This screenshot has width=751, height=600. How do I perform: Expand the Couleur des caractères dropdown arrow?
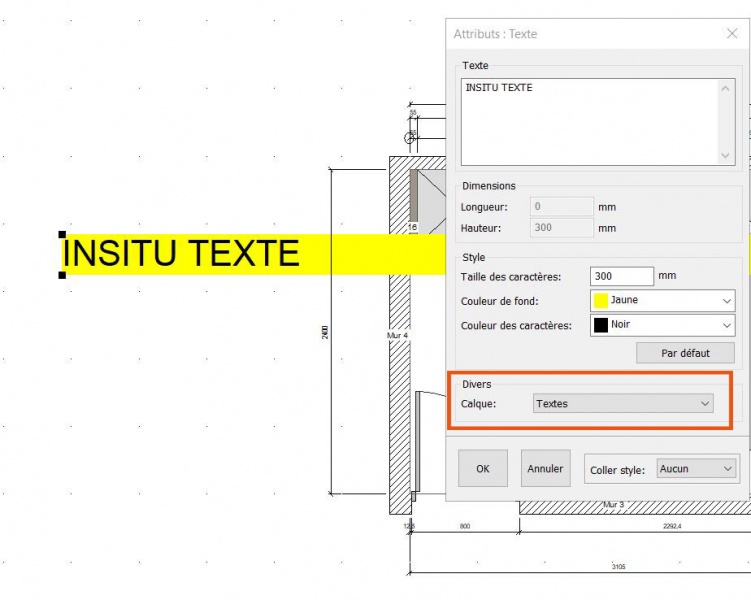[x=726, y=325]
